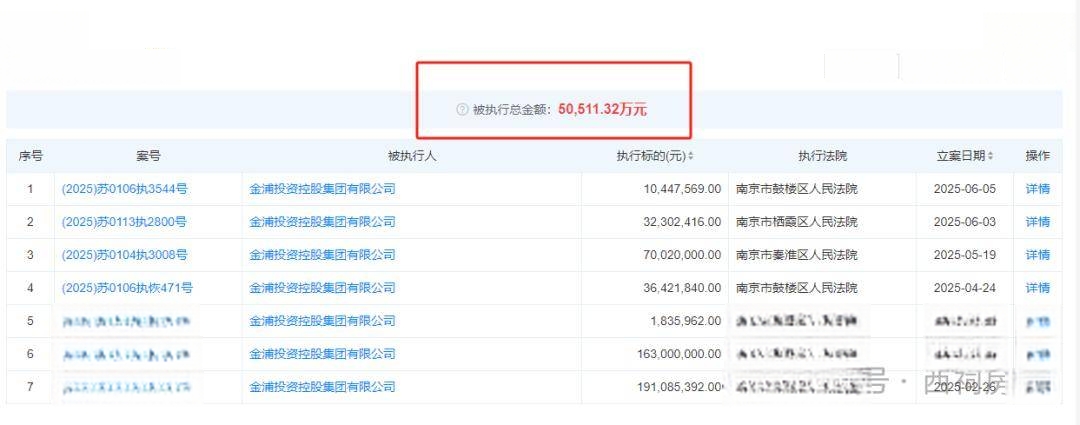Sort by 执行标的(元) column arrows

click(x=691, y=156)
